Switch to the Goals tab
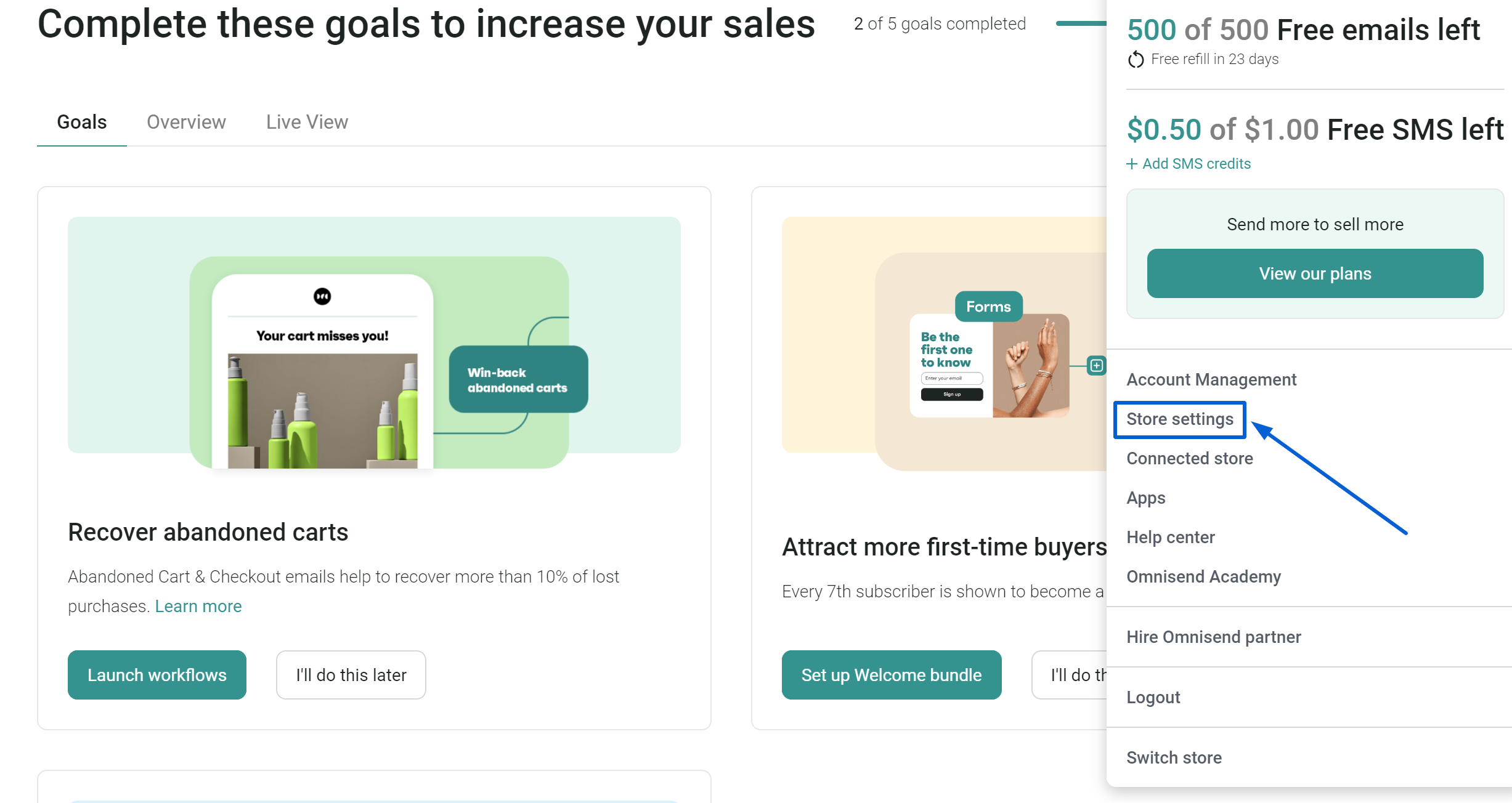 pyautogui.click(x=82, y=122)
